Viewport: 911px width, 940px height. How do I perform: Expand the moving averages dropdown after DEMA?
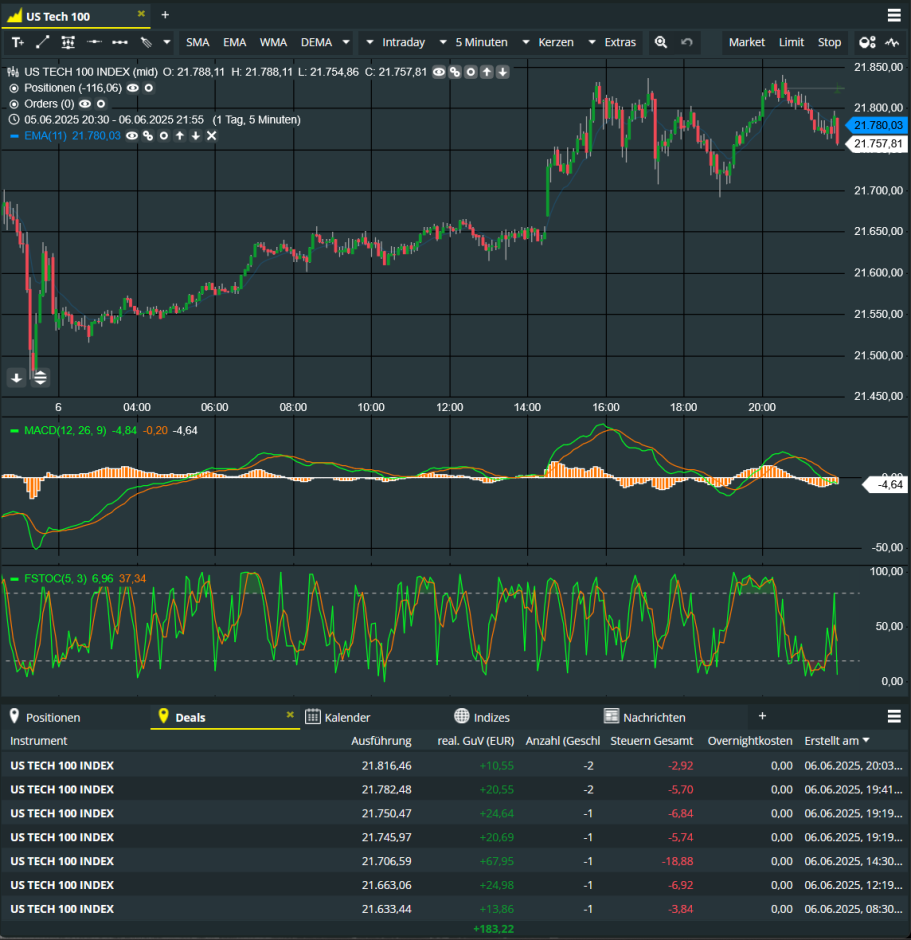tap(346, 43)
